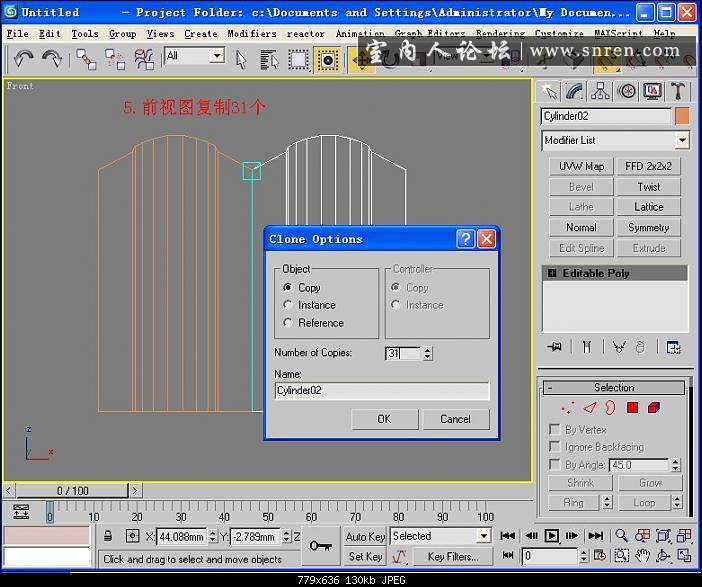Toggle the Auto Key button
Viewport: 702px width, 587px height.
click(x=365, y=536)
